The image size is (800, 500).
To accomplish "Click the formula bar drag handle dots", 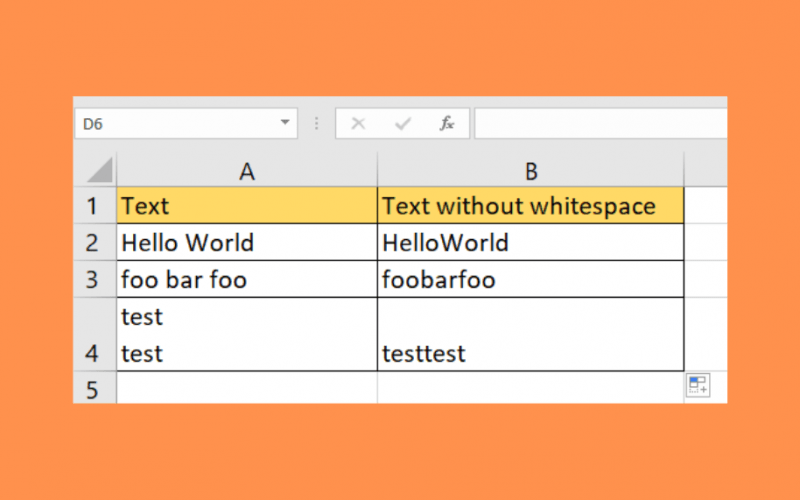I will tap(316, 123).
